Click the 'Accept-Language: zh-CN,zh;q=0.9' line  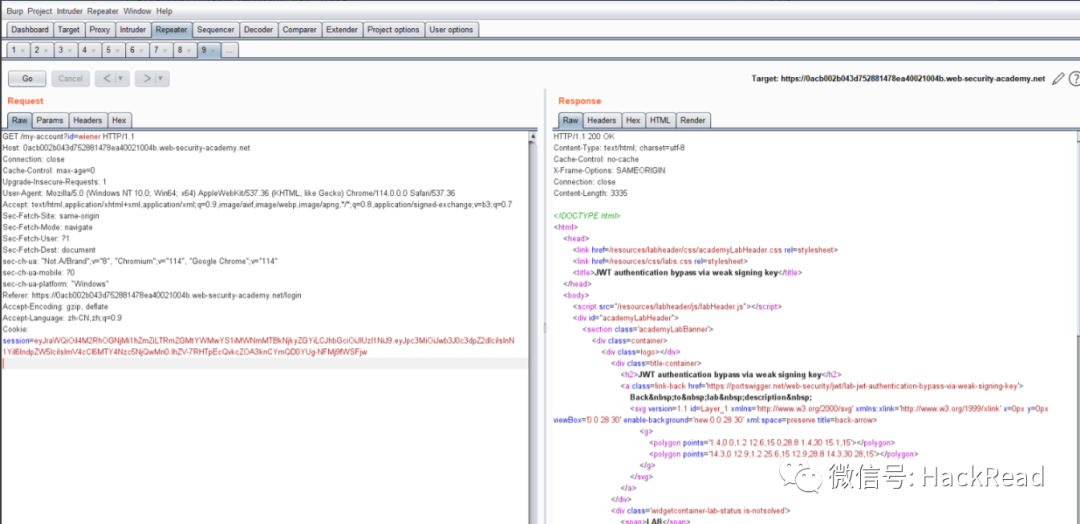click(63, 318)
